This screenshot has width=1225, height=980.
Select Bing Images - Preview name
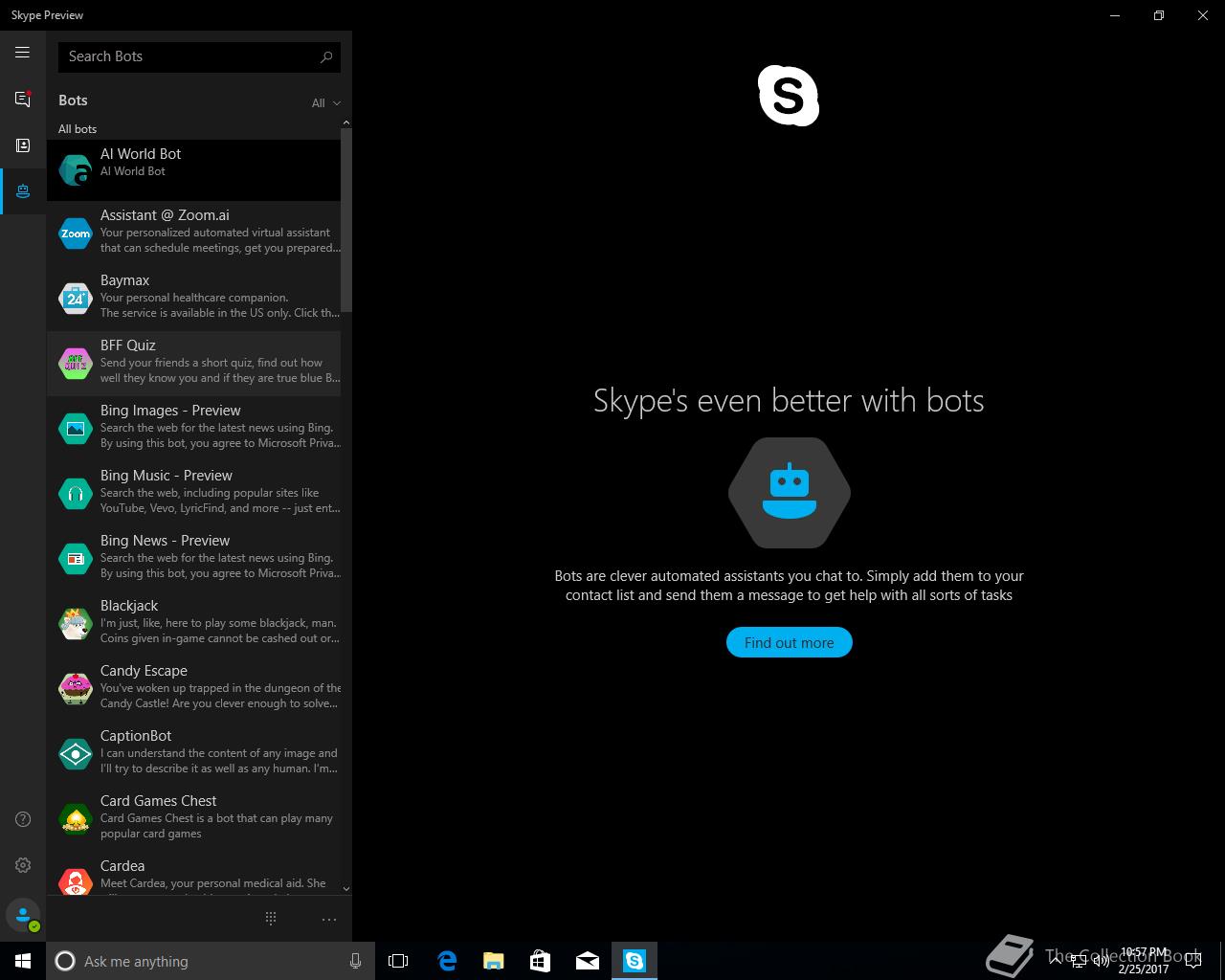pos(170,410)
